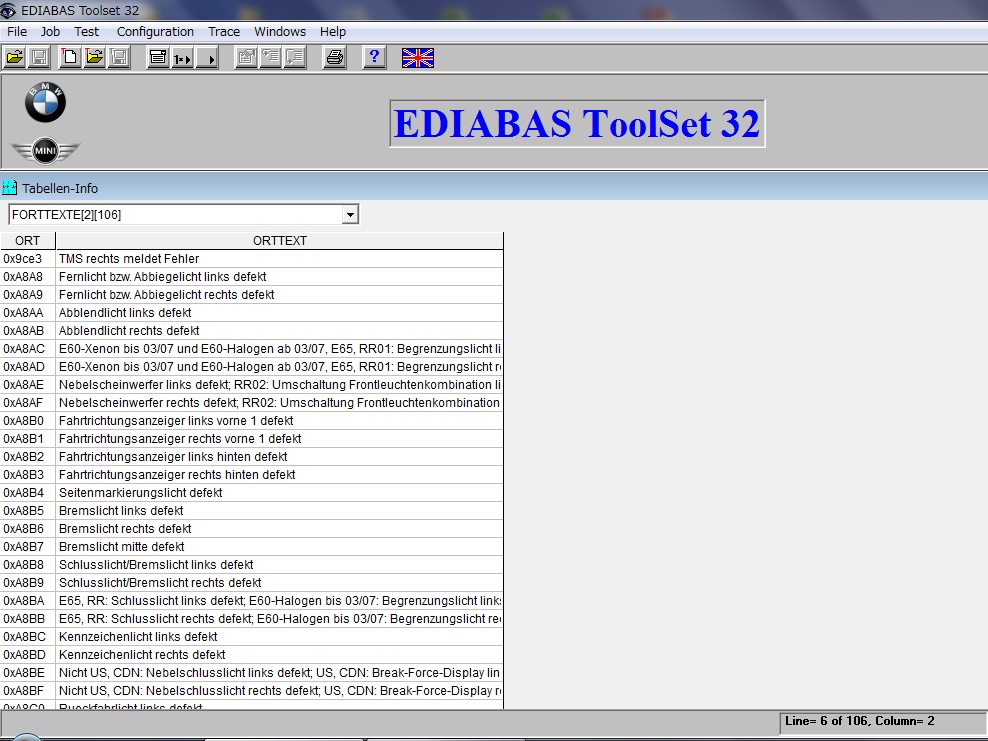Viewport: 988px width, 741px height.
Task: Select 'Fahrtrichtungsanzeiger links hinten defekt' cell
Action: [x=280, y=457]
